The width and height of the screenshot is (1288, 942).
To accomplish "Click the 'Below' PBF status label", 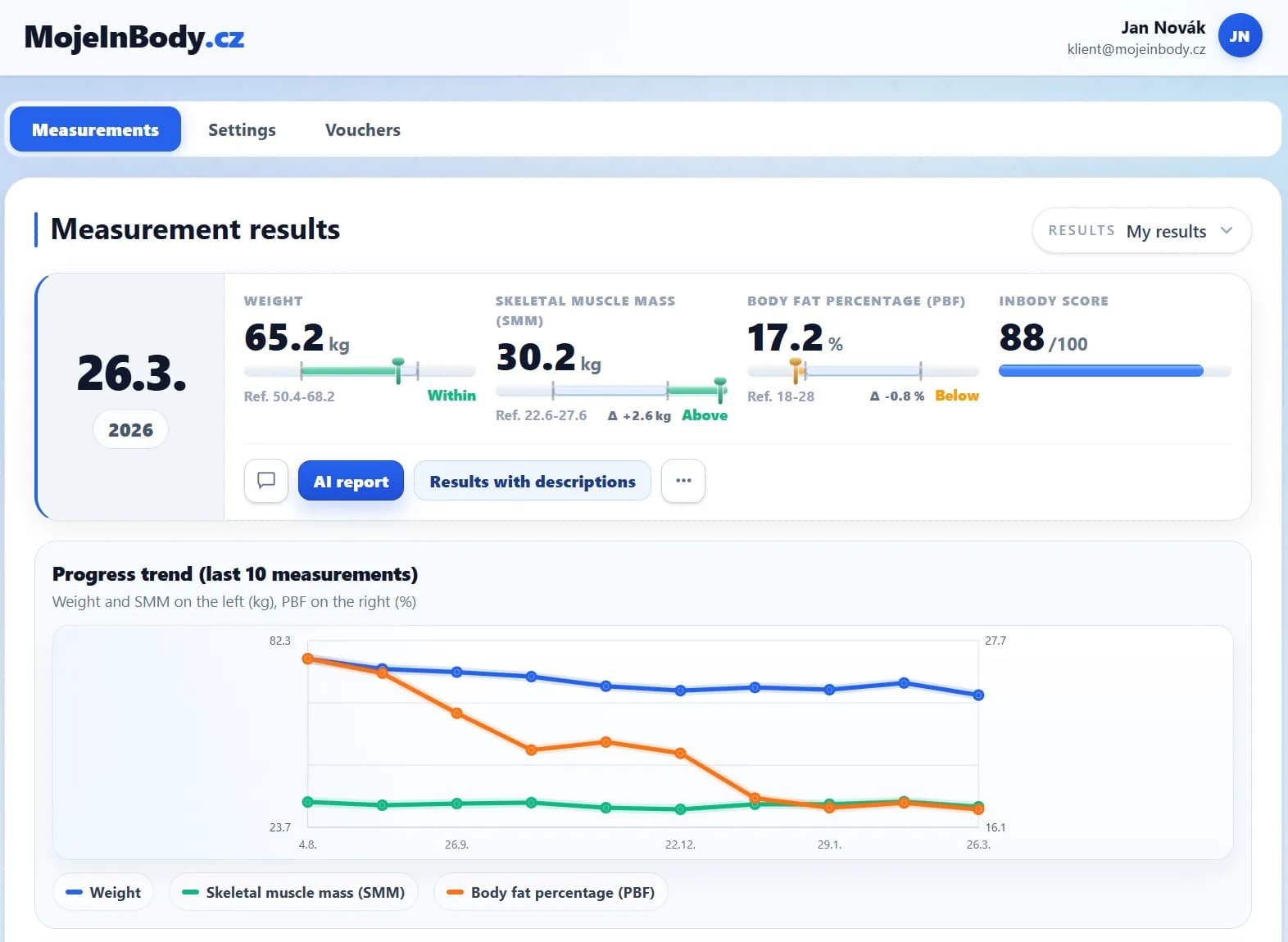I will [957, 396].
